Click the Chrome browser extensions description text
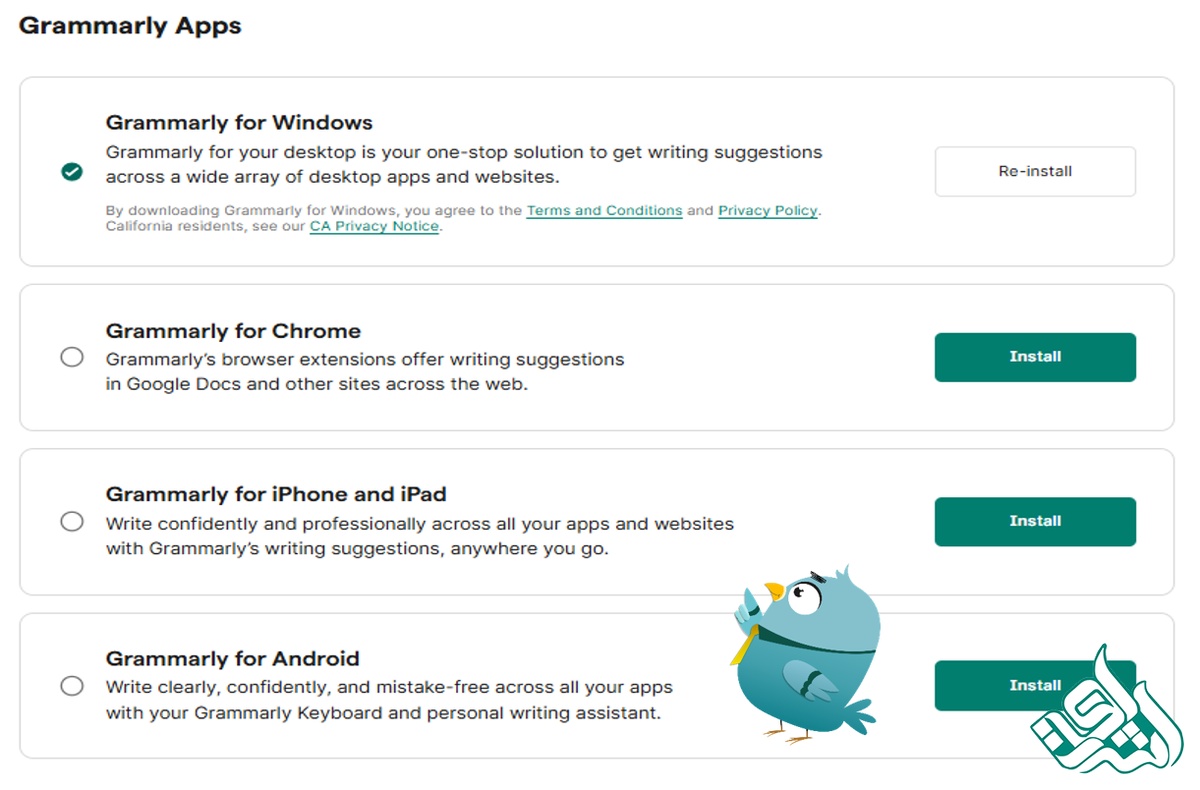Screen dimensions: 1200x790 365,371
